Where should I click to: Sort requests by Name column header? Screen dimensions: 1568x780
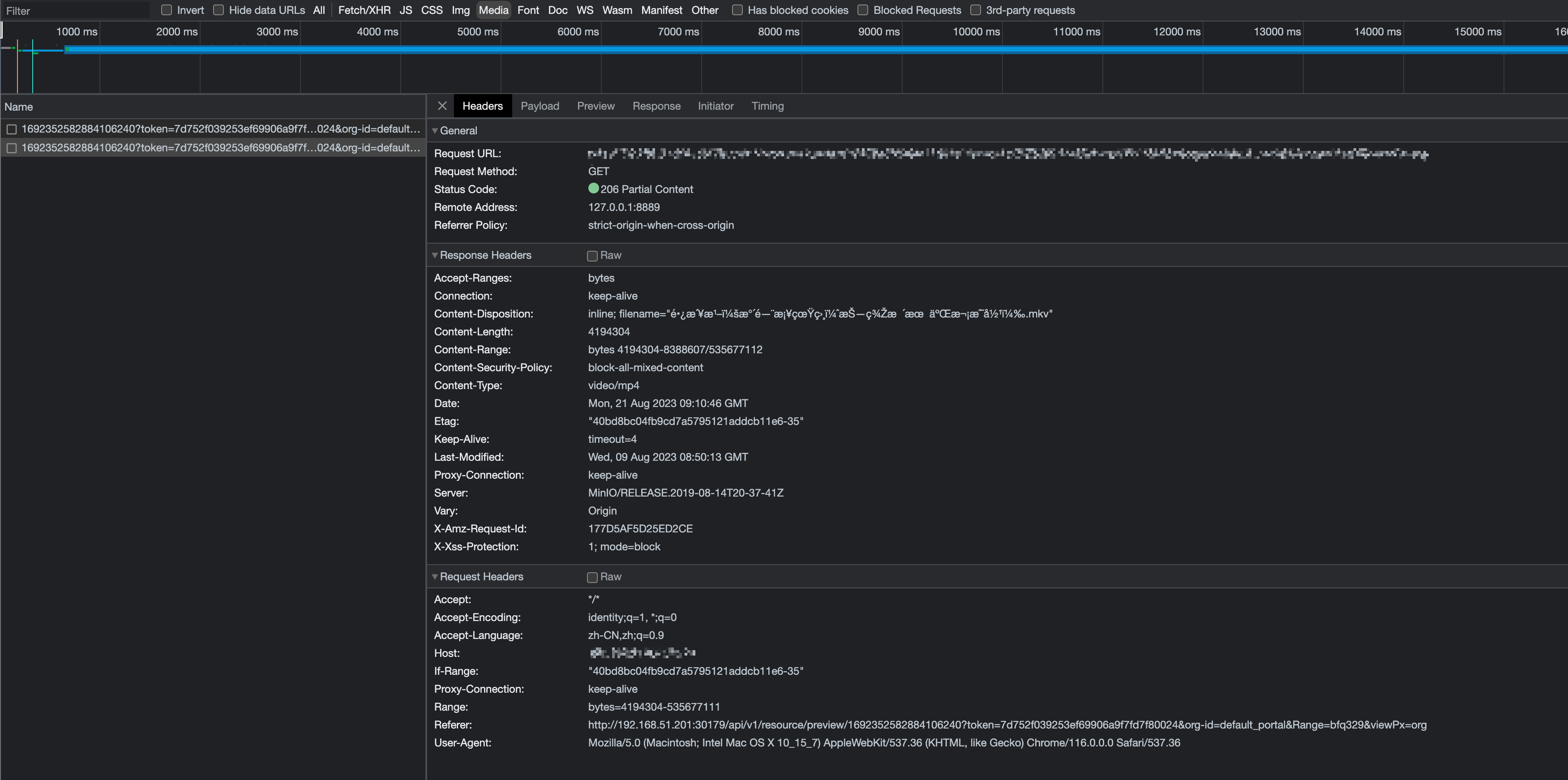(19, 107)
